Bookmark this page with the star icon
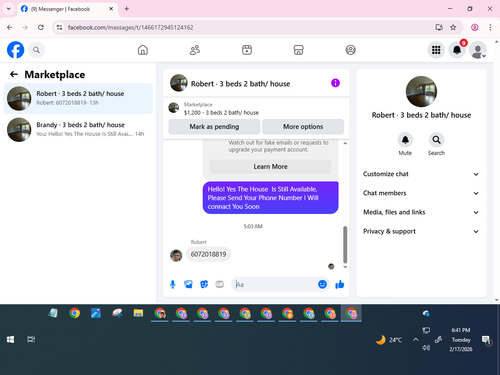Screen dimensions: 500x375 click(x=453, y=27)
